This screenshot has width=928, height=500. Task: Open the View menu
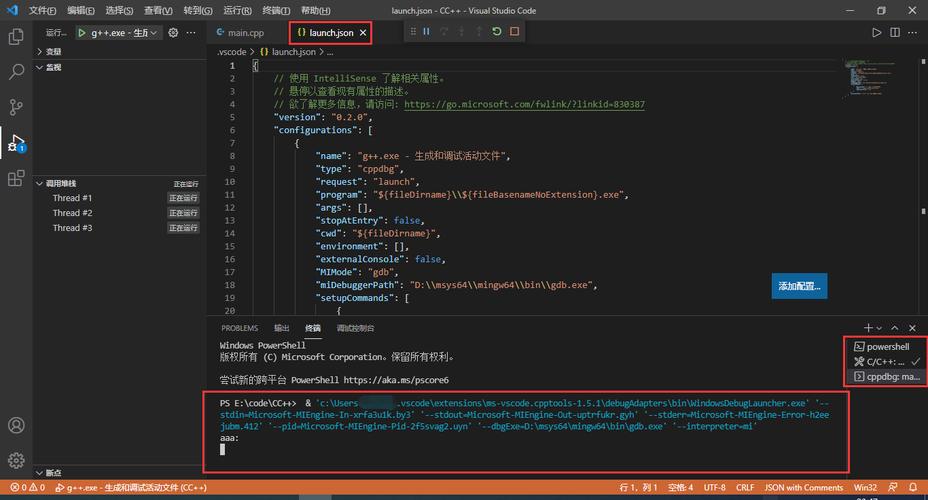click(x=158, y=10)
